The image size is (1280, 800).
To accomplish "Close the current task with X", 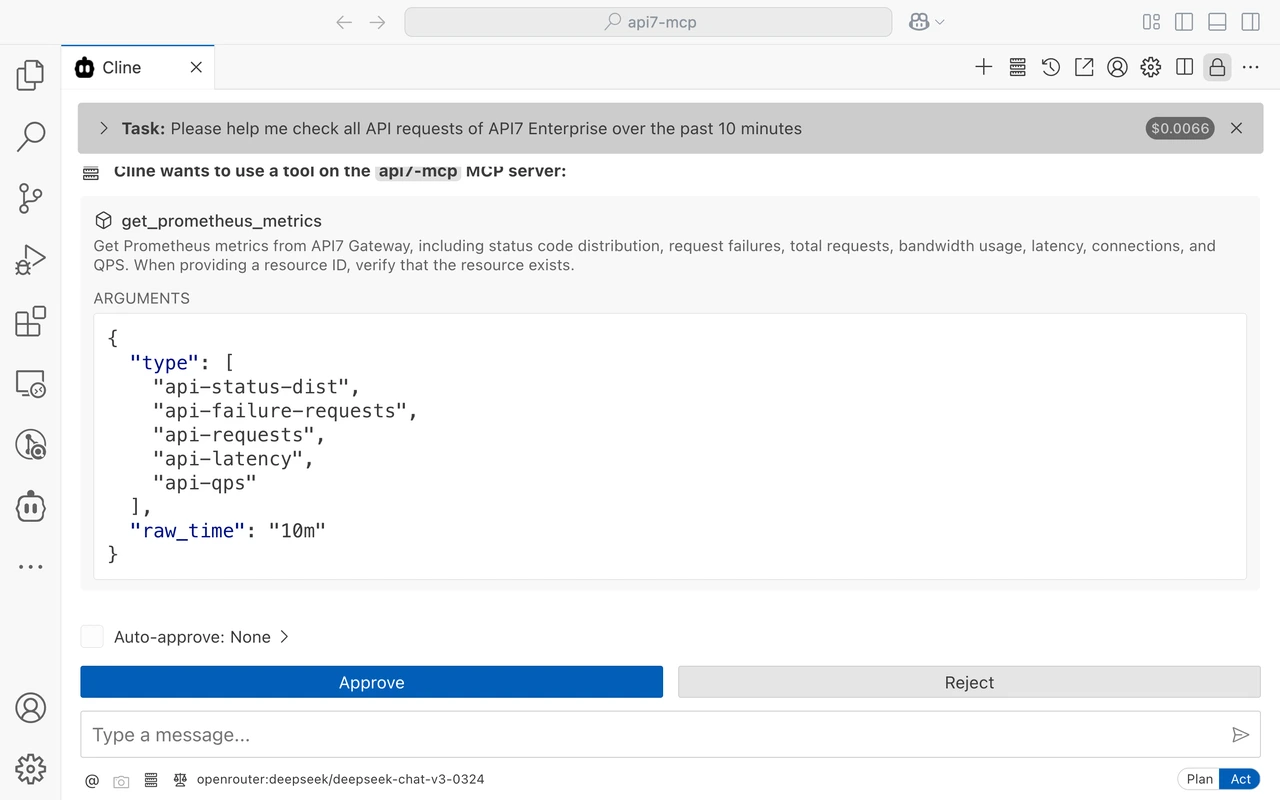I will click(1237, 128).
